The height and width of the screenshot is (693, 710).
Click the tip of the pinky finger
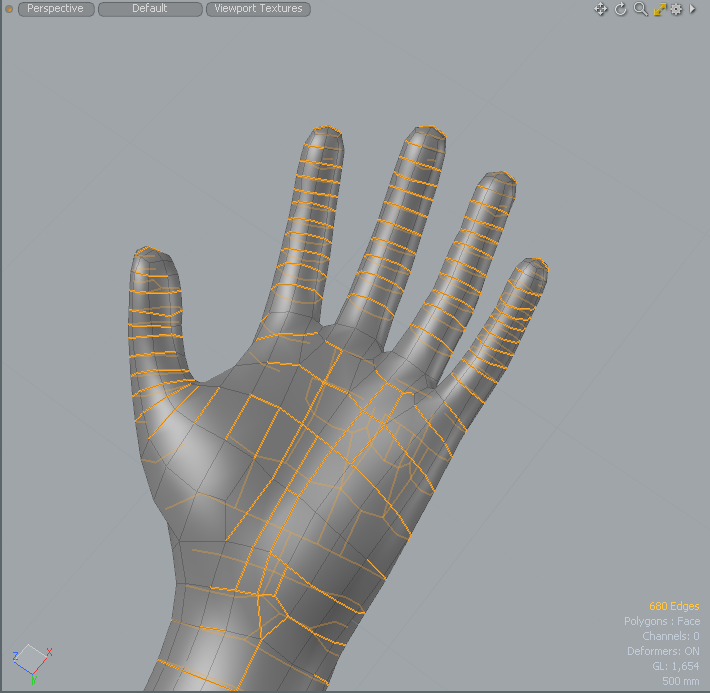pyautogui.click(x=530, y=266)
